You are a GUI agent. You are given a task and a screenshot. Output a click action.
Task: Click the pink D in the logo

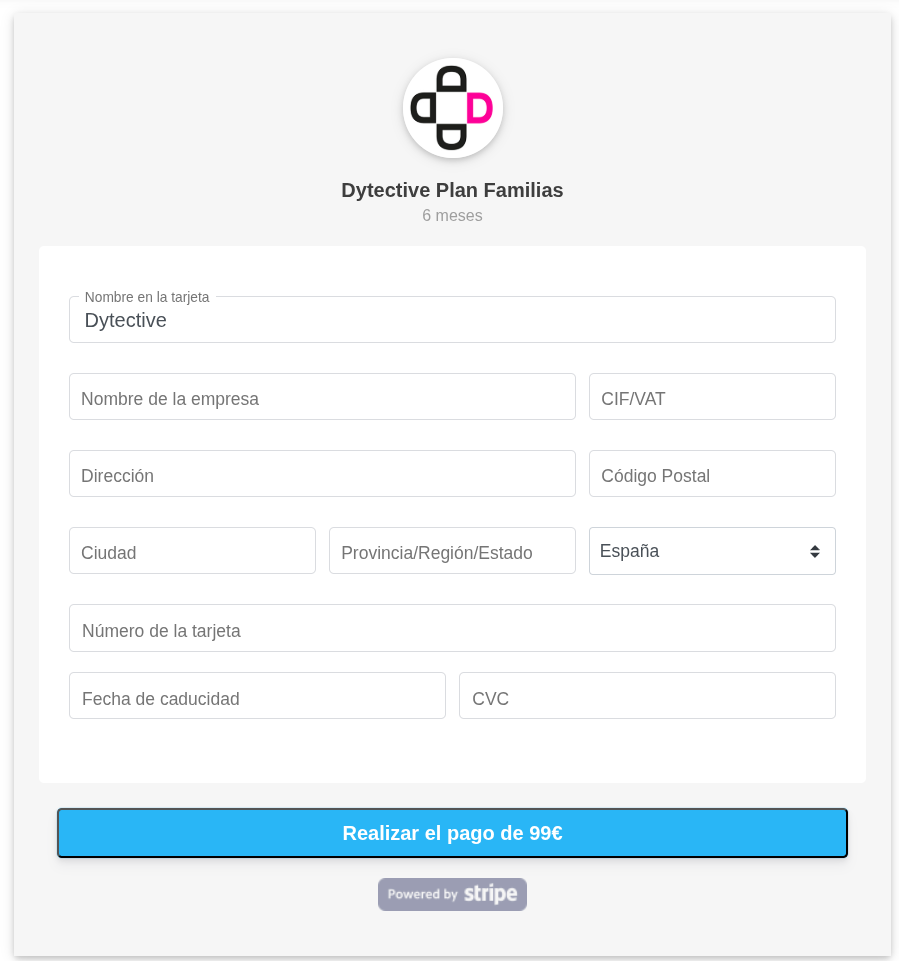click(x=480, y=109)
